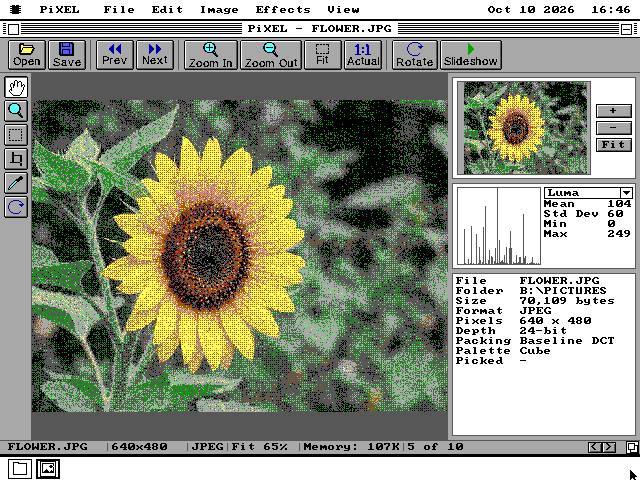Click the File value 'FLOWER.JPG' in info panel

click(560, 281)
